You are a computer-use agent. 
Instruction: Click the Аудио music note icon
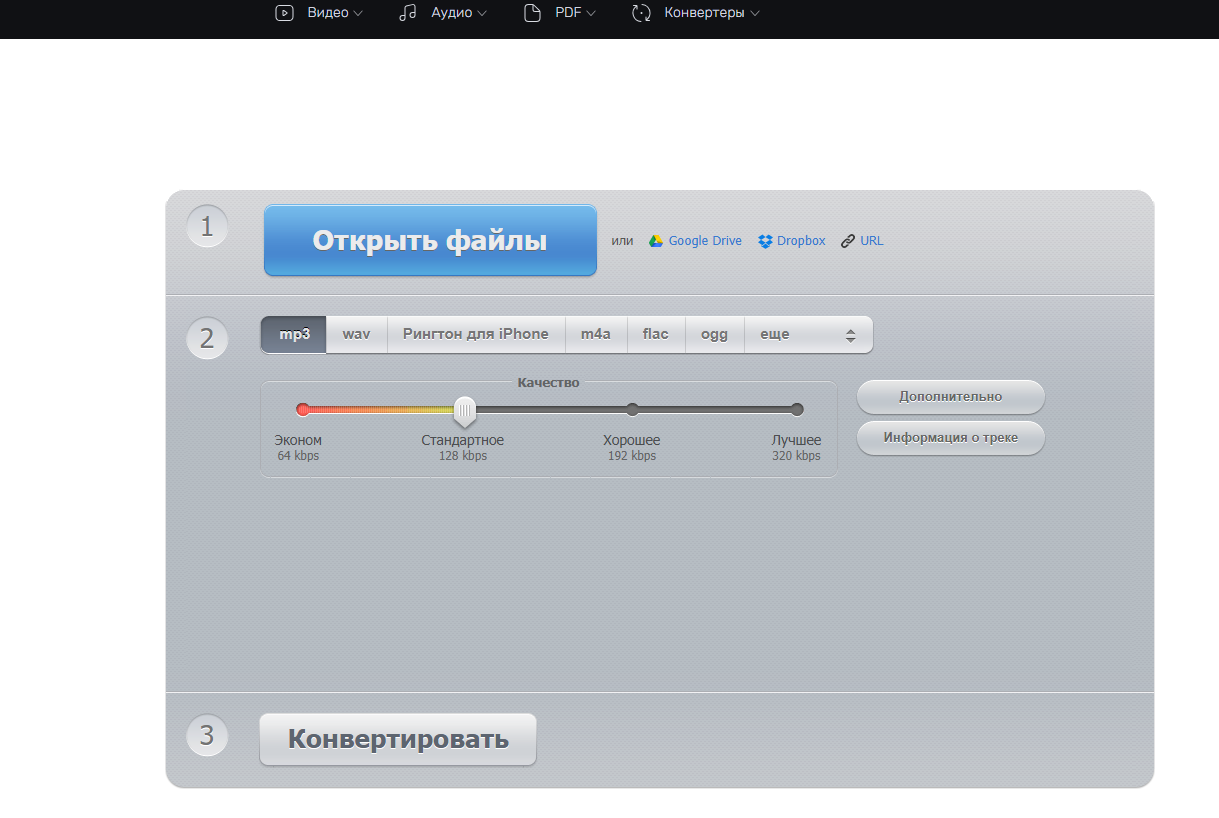(x=407, y=13)
